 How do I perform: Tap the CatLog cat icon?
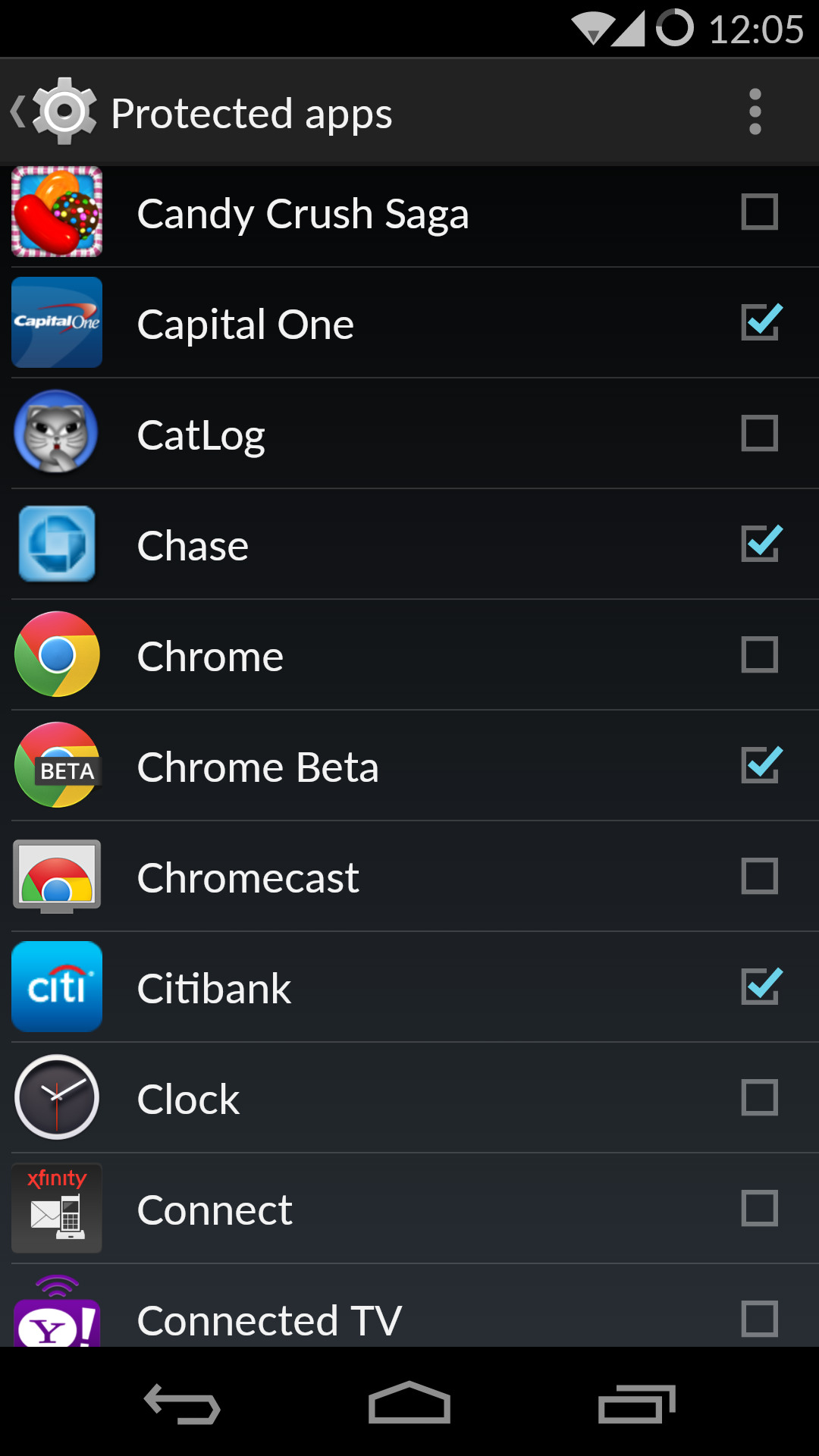(57, 433)
